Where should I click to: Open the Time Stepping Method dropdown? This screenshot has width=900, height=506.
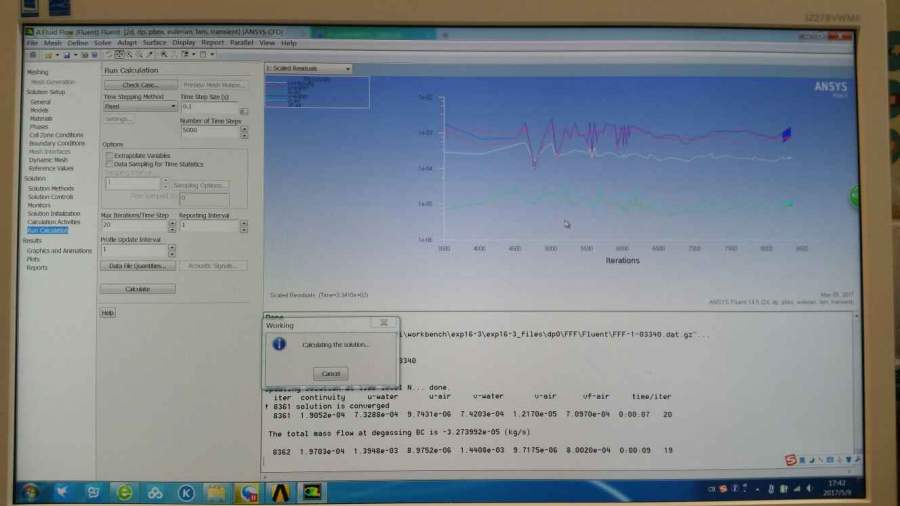[x=140, y=107]
